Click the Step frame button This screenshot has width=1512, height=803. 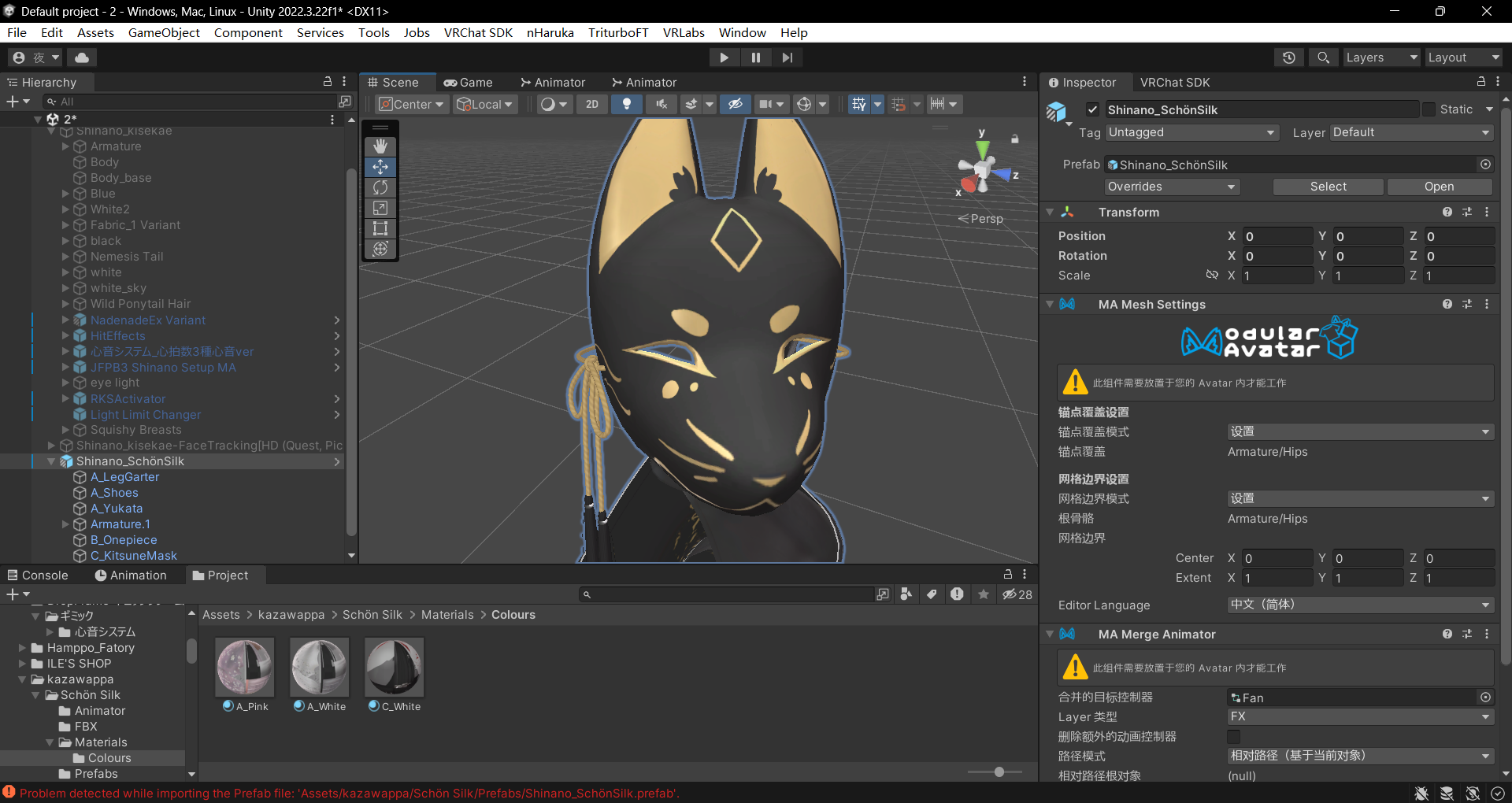coord(787,57)
